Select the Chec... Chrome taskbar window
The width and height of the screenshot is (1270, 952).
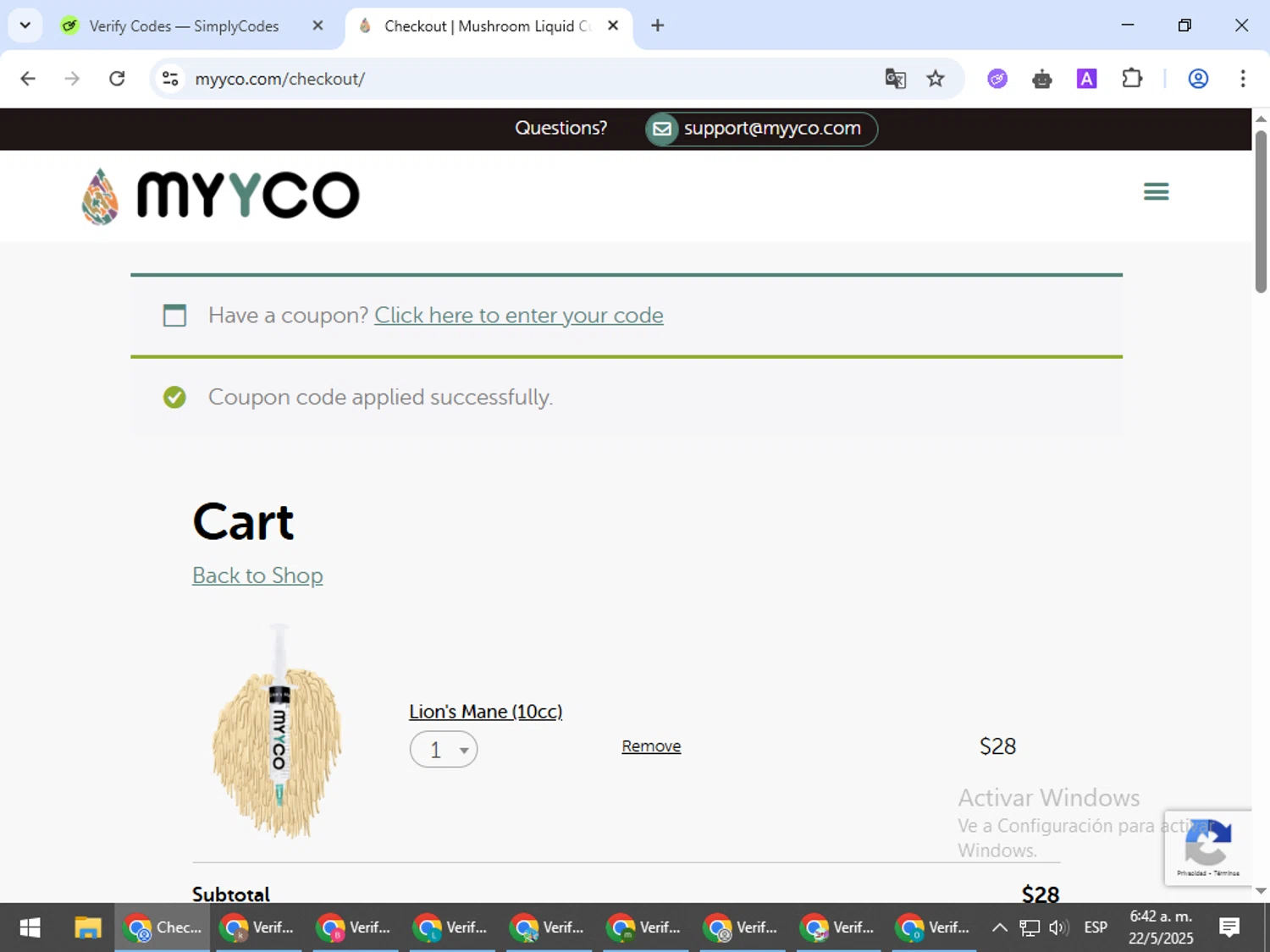click(x=163, y=927)
